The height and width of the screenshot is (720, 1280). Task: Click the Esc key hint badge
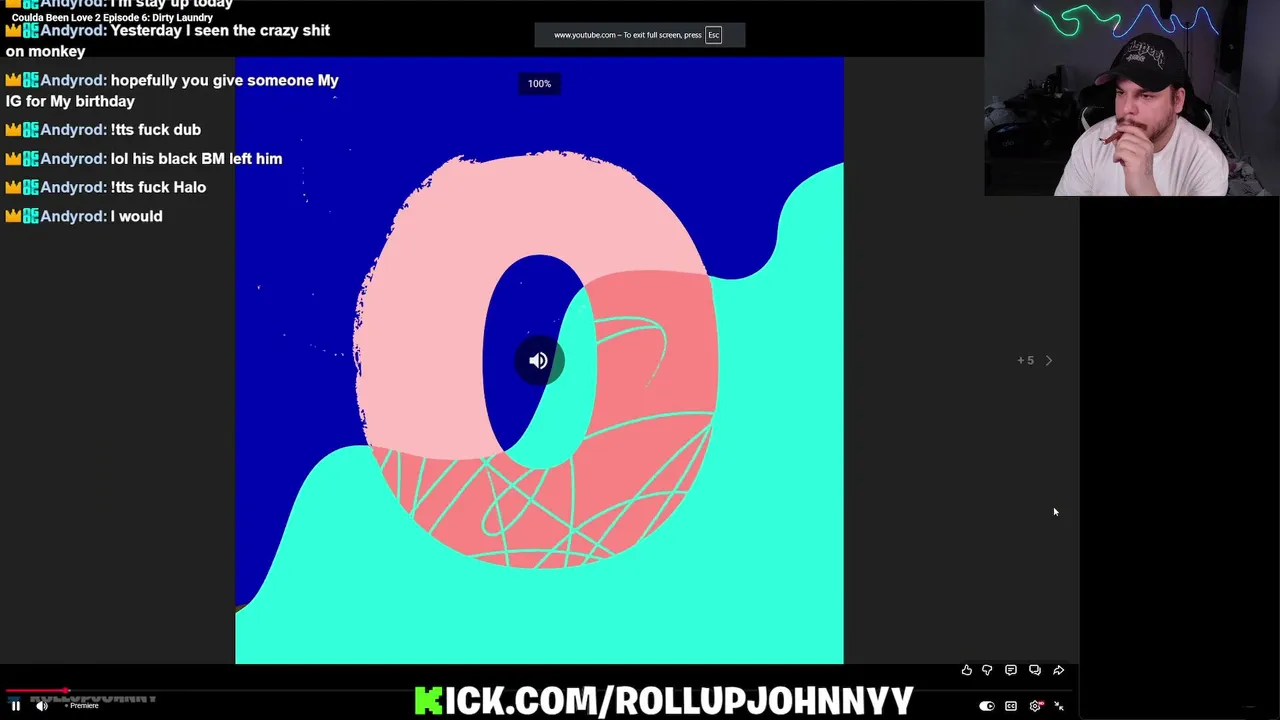[713, 35]
